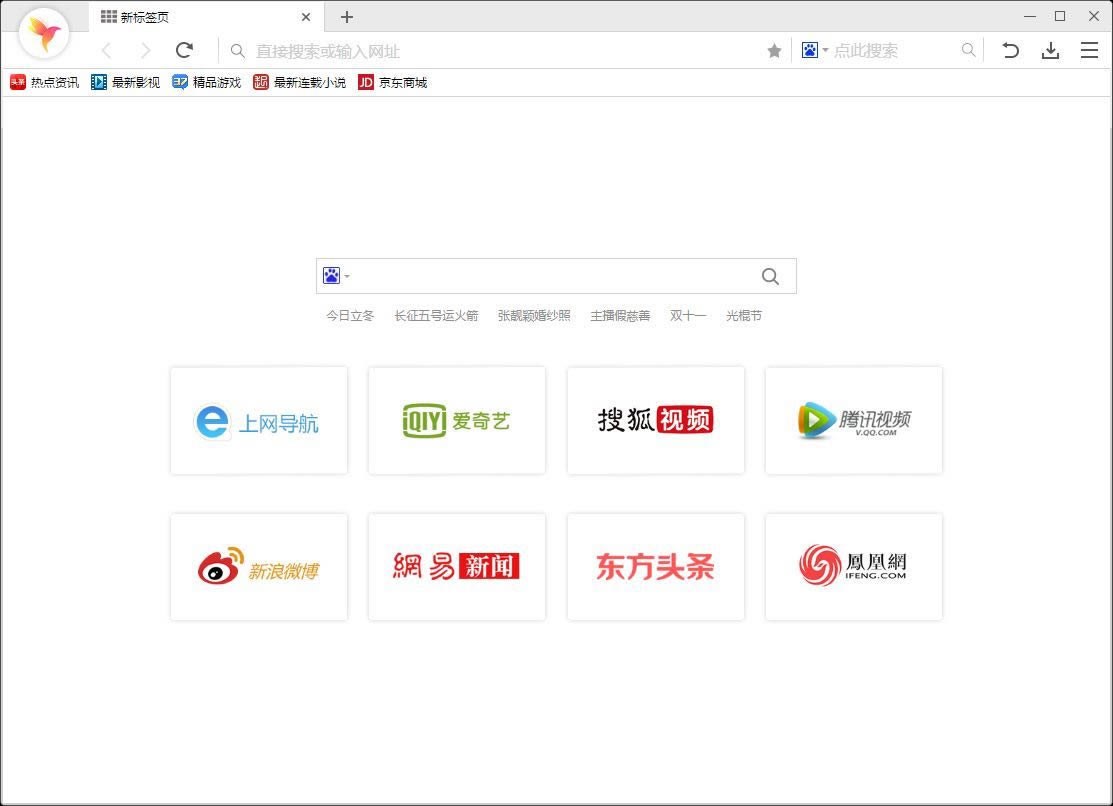
Task: Open the downloads icon in toolbar
Action: pos(1050,50)
